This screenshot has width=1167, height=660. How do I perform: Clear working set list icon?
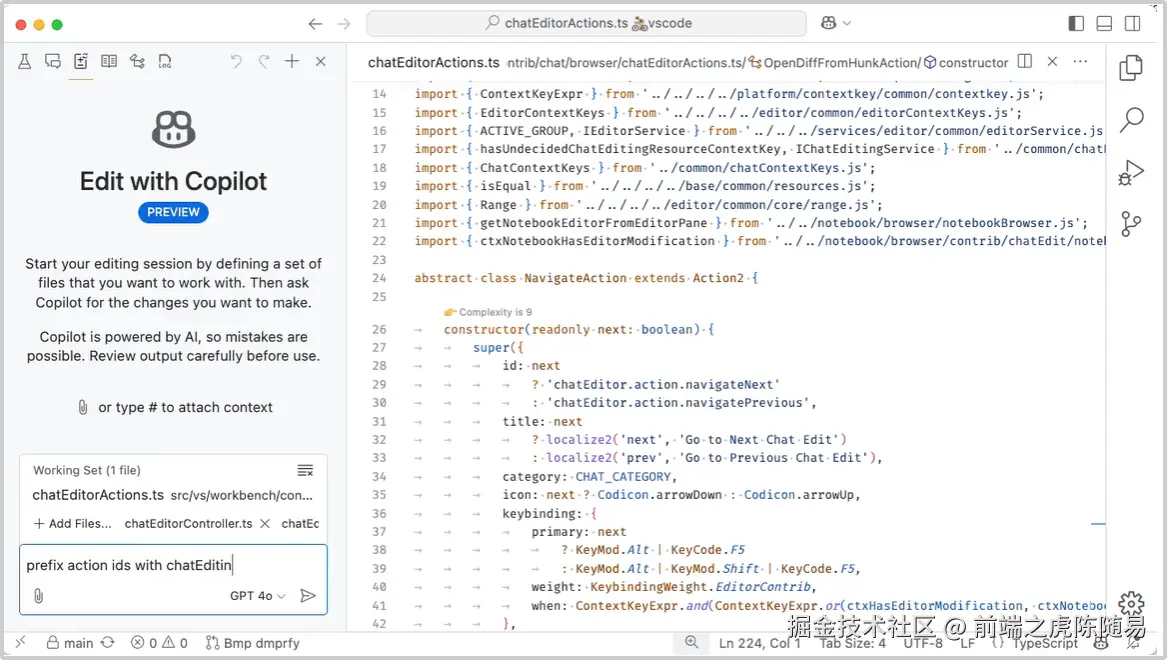[x=305, y=470]
